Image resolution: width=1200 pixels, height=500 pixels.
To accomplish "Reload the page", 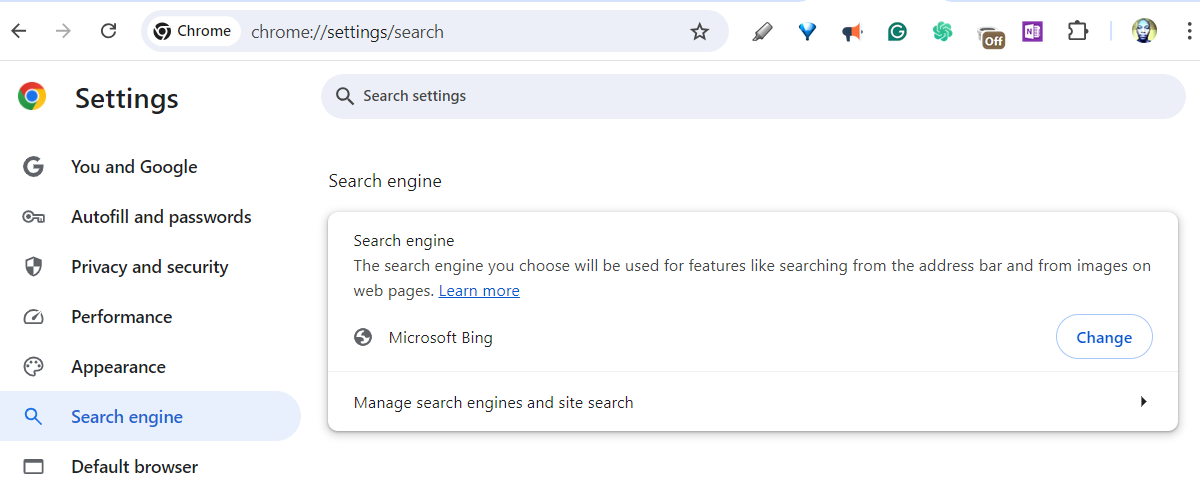I will pos(109,32).
